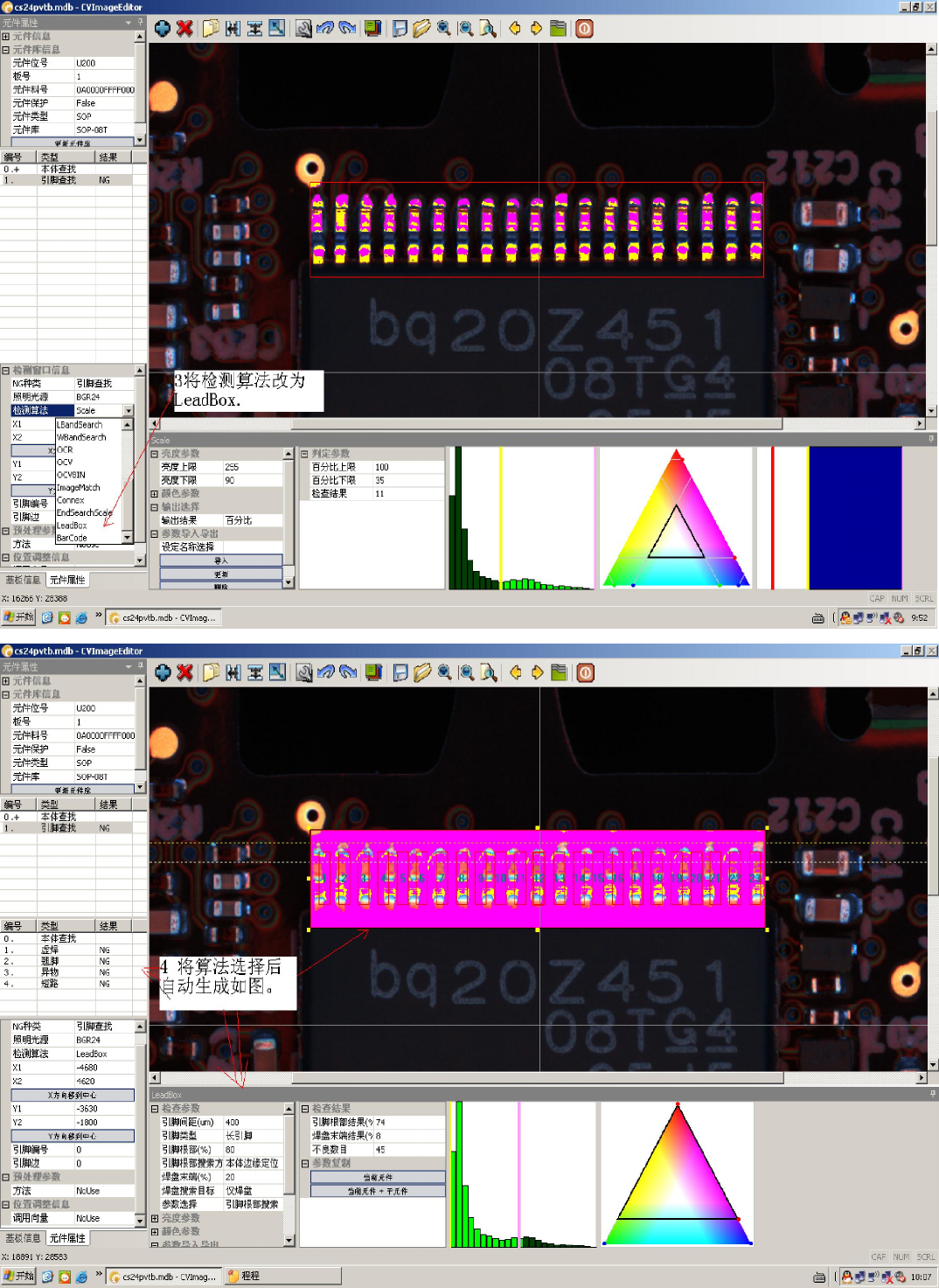Image resolution: width=939 pixels, height=1288 pixels.
Task: Click the yellow right arrow icon in bottom window
Action: tap(537, 672)
